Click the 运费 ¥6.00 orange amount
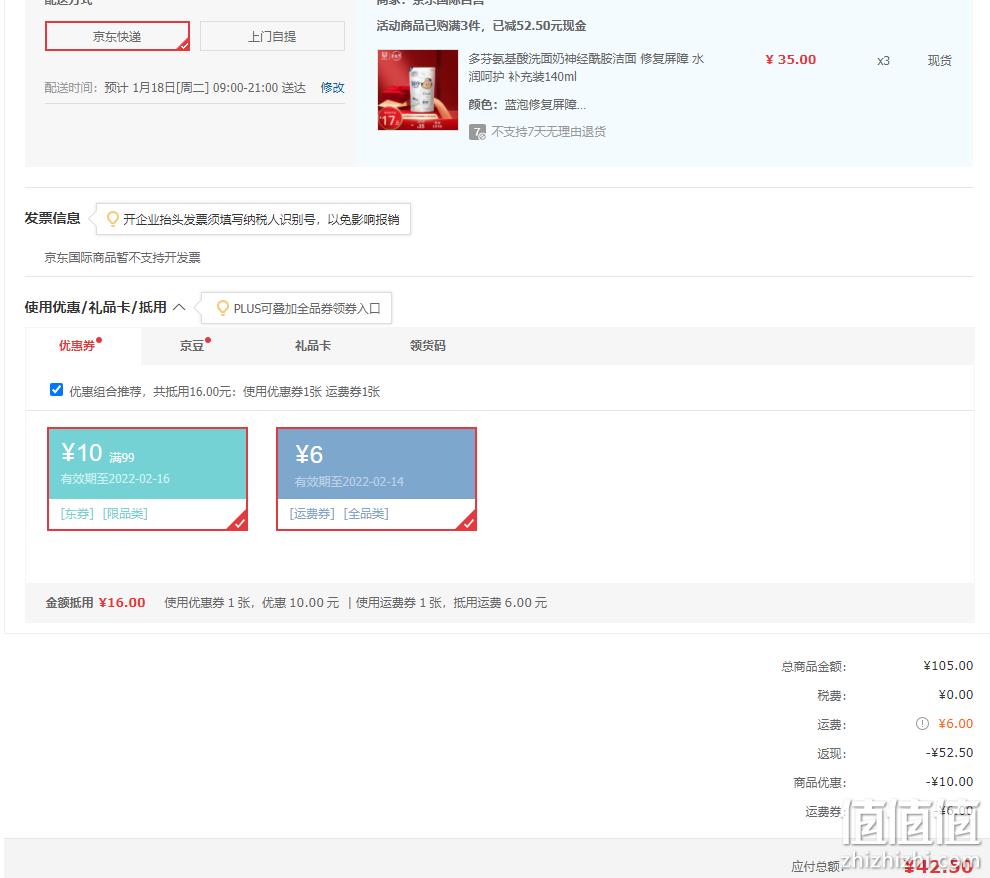Viewport: 990px width, 878px height. 956,724
